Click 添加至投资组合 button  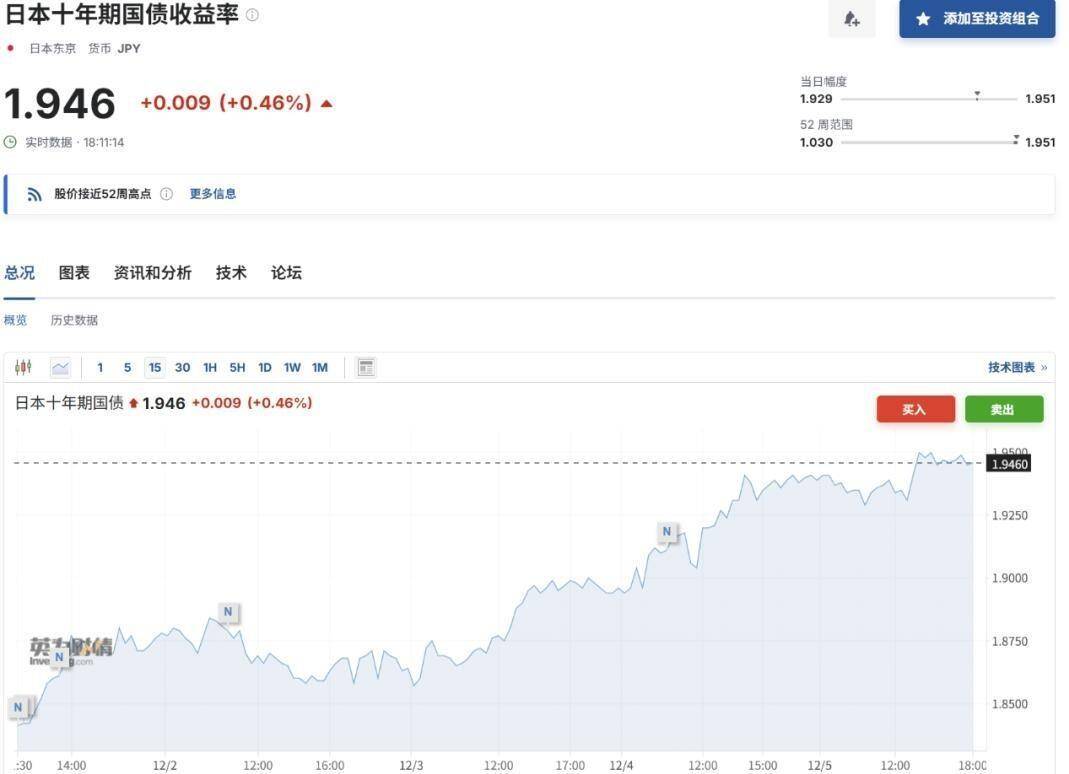tap(977, 18)
